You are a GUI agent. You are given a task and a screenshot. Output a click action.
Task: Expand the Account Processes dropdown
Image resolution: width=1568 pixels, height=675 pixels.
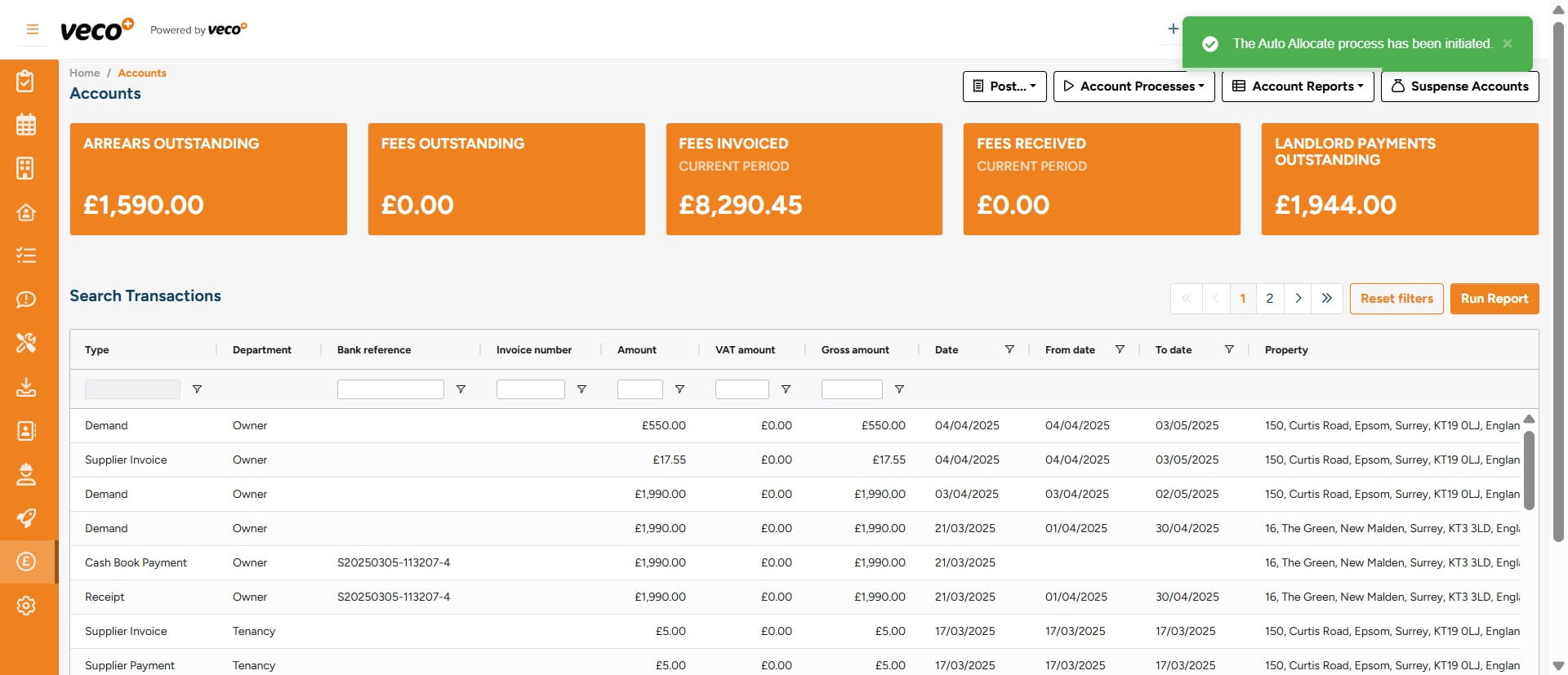click(x=1134, y=87)
